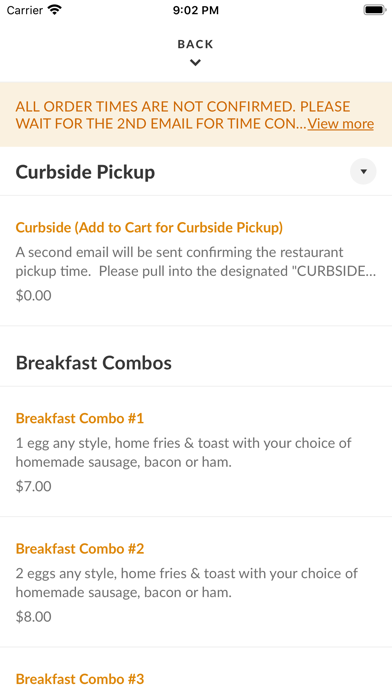The width and height of the screenshot is (392, 696).
Task: Tap the curbside second email description text
Action: pyautogui.click(x=196, y=261)
